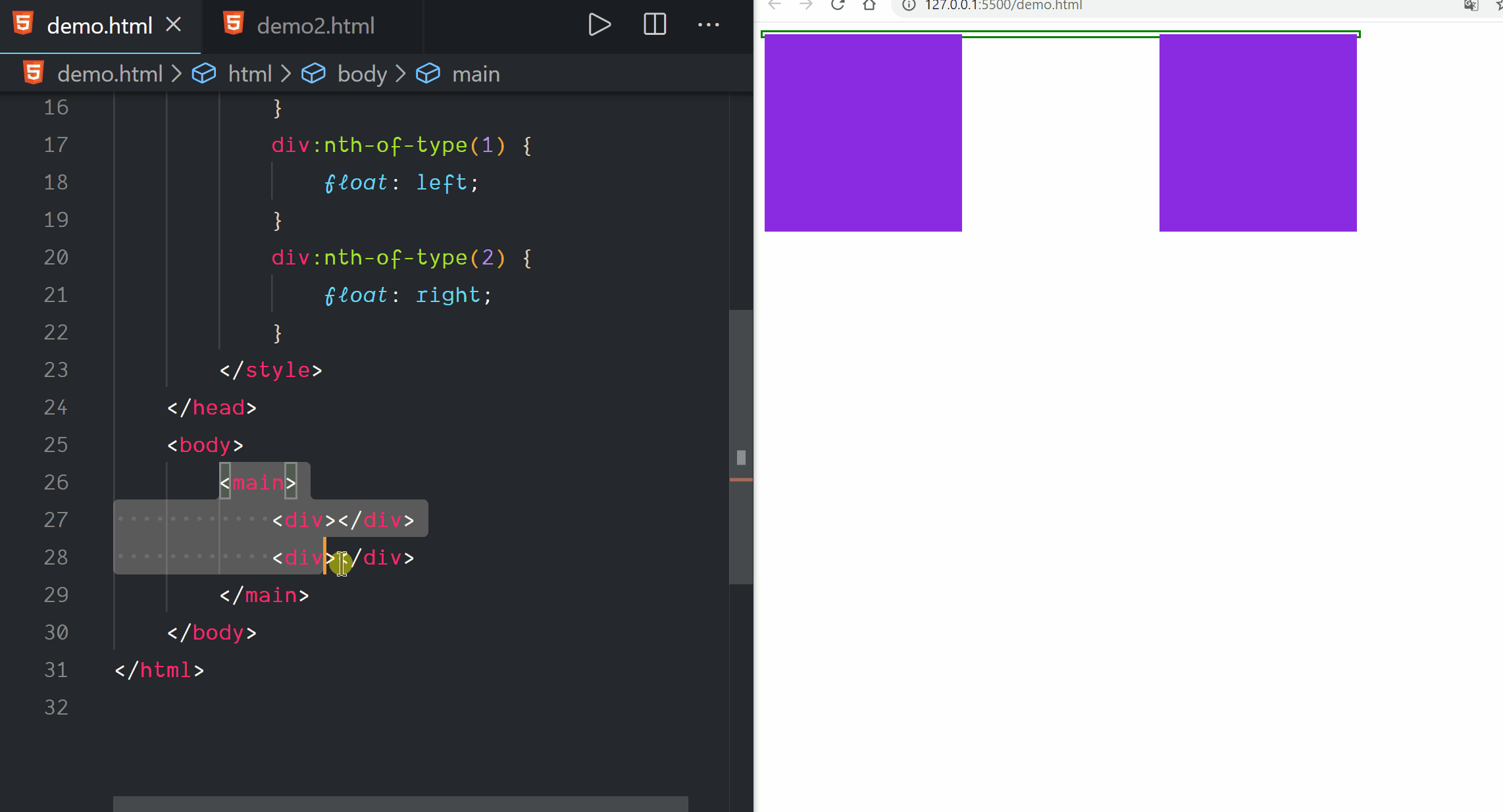
Task: Click the '<main>' opening tag on line 26
Action: pyautogui.click(x=258, y=482)
